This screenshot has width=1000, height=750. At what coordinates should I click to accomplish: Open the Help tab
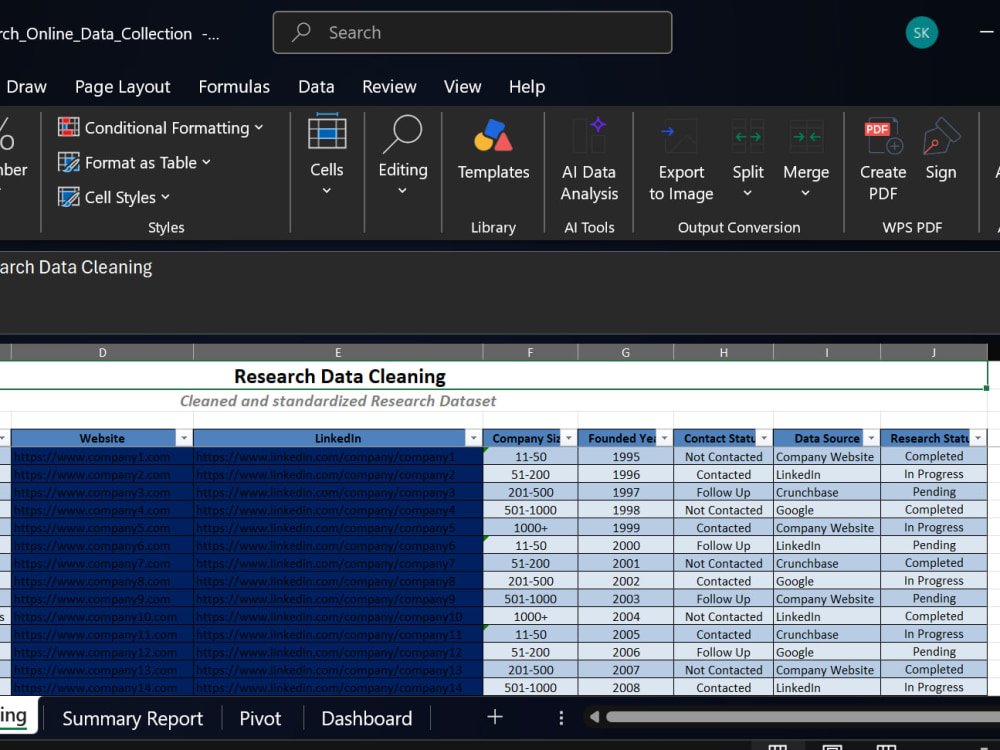click(527, 87)
